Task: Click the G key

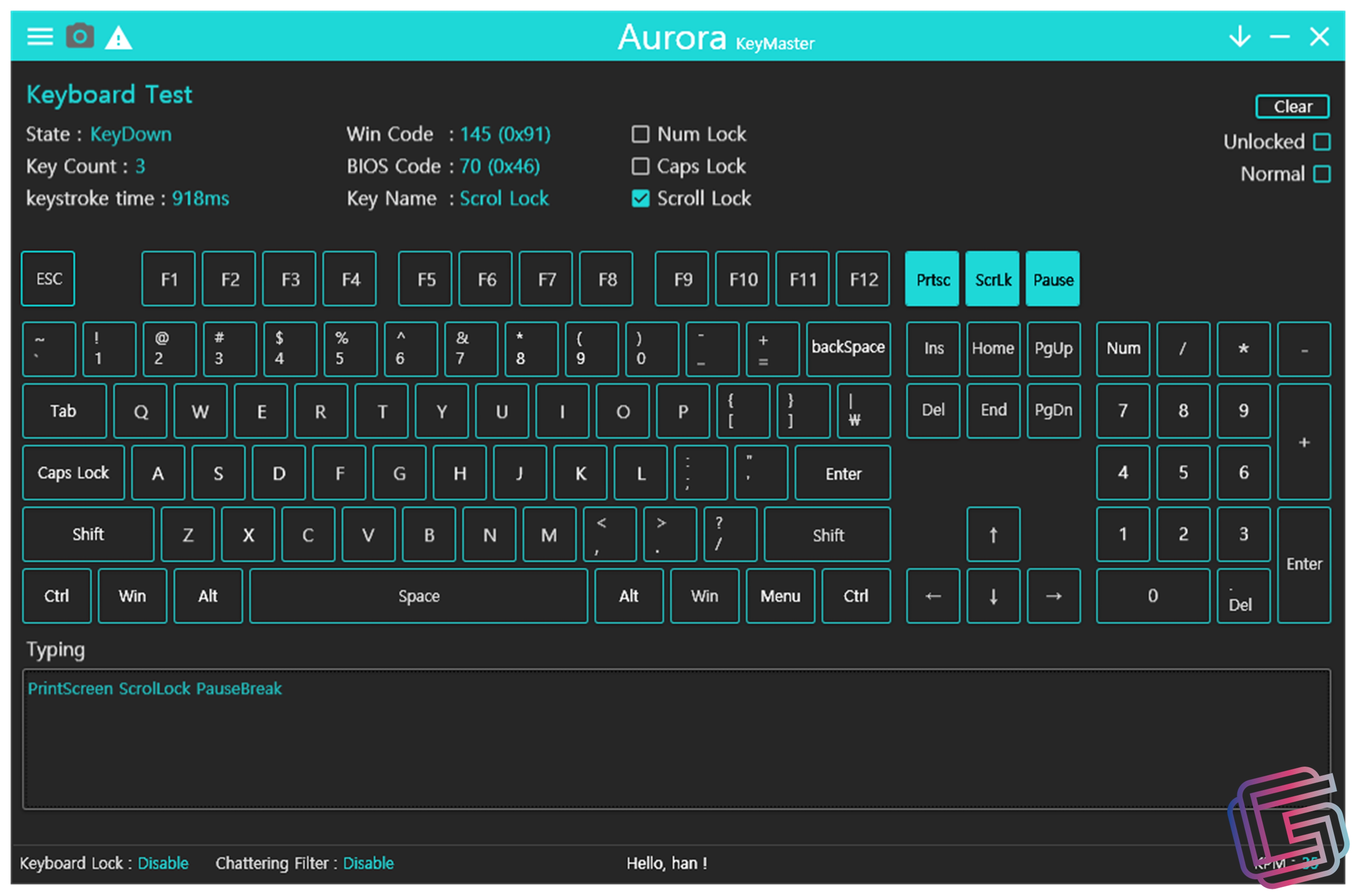Action: pos(399,472)
